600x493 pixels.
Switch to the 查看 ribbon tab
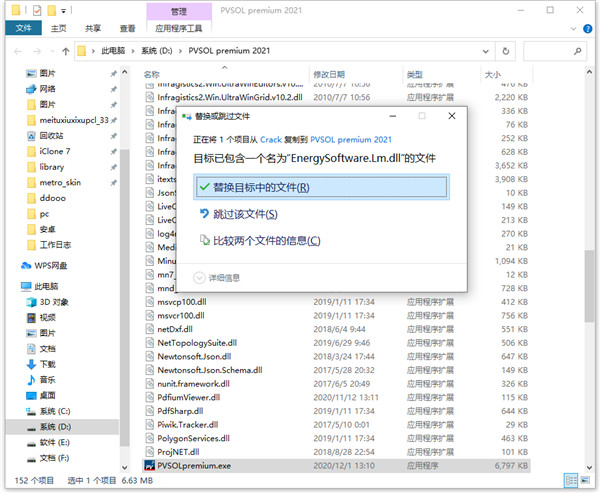127,28
